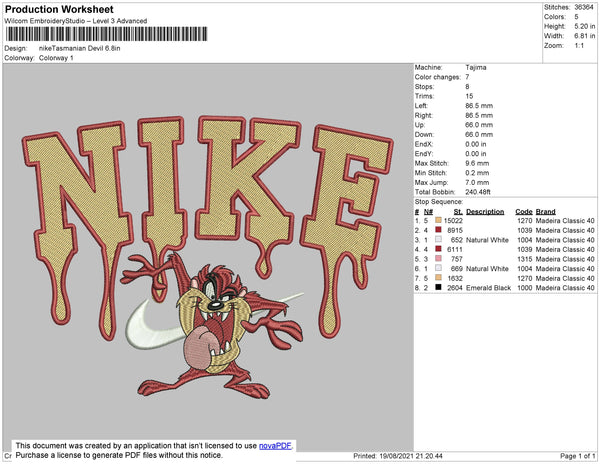This screenshot has width=600, height=464.
Task: Click the embroidery design preview image
Action: click(x=208, y=257)
